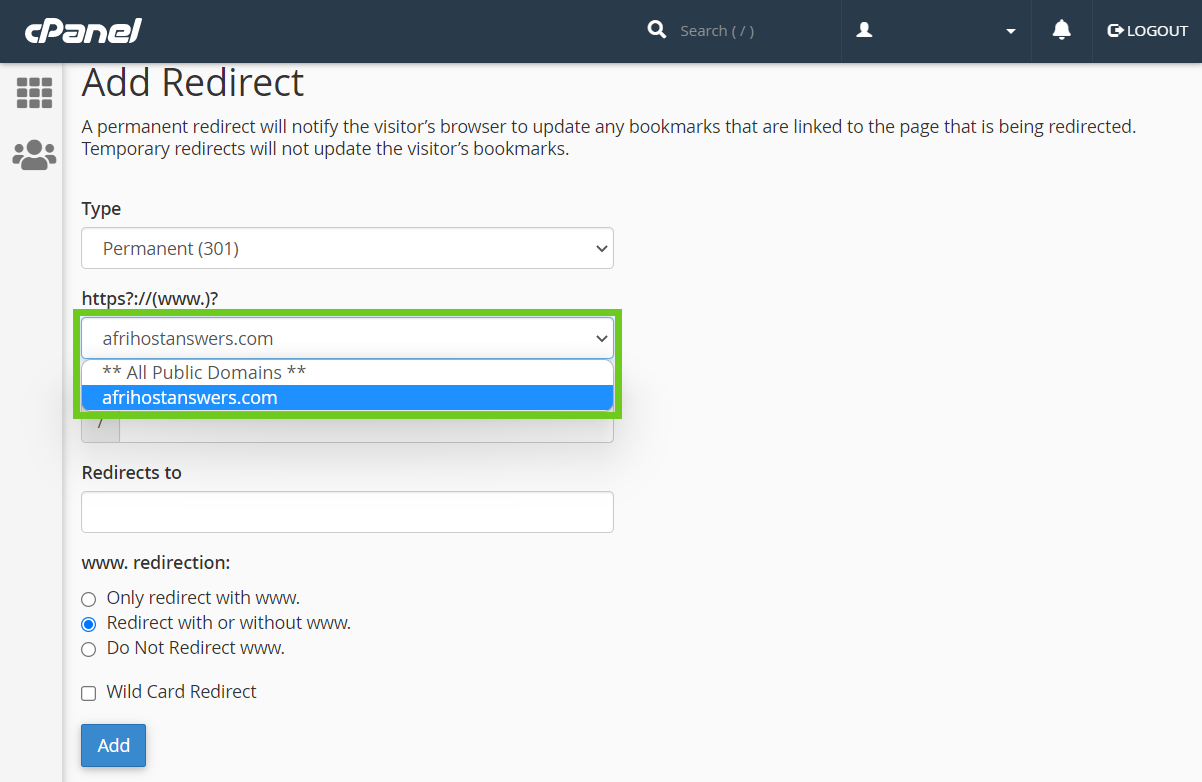Enable the Wild Card Redirect checkbox
Image resolution: width=1202 pixels, height=782 pixels.
89,693
